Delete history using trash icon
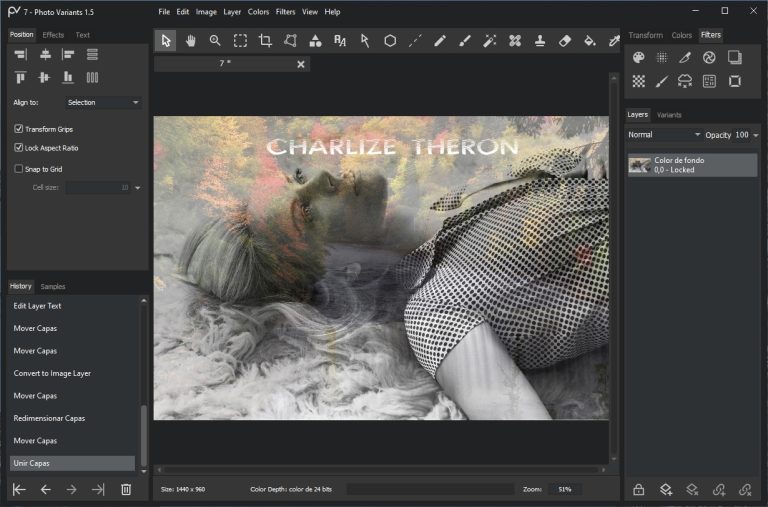The width and height of the screenshot is (768, 507). tap(126, 489)
